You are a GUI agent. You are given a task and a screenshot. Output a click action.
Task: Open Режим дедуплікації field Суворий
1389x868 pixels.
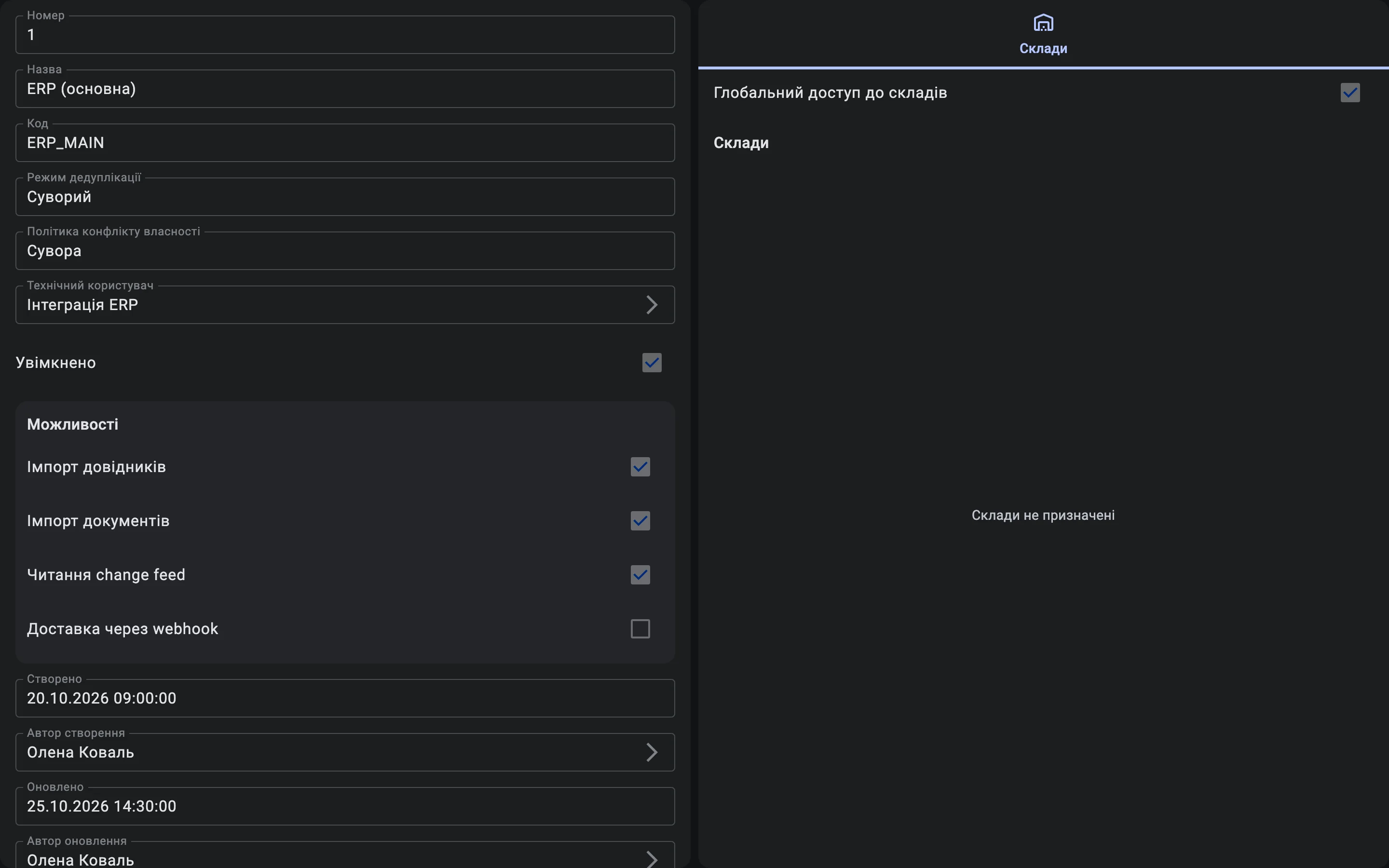click(345, 196)
